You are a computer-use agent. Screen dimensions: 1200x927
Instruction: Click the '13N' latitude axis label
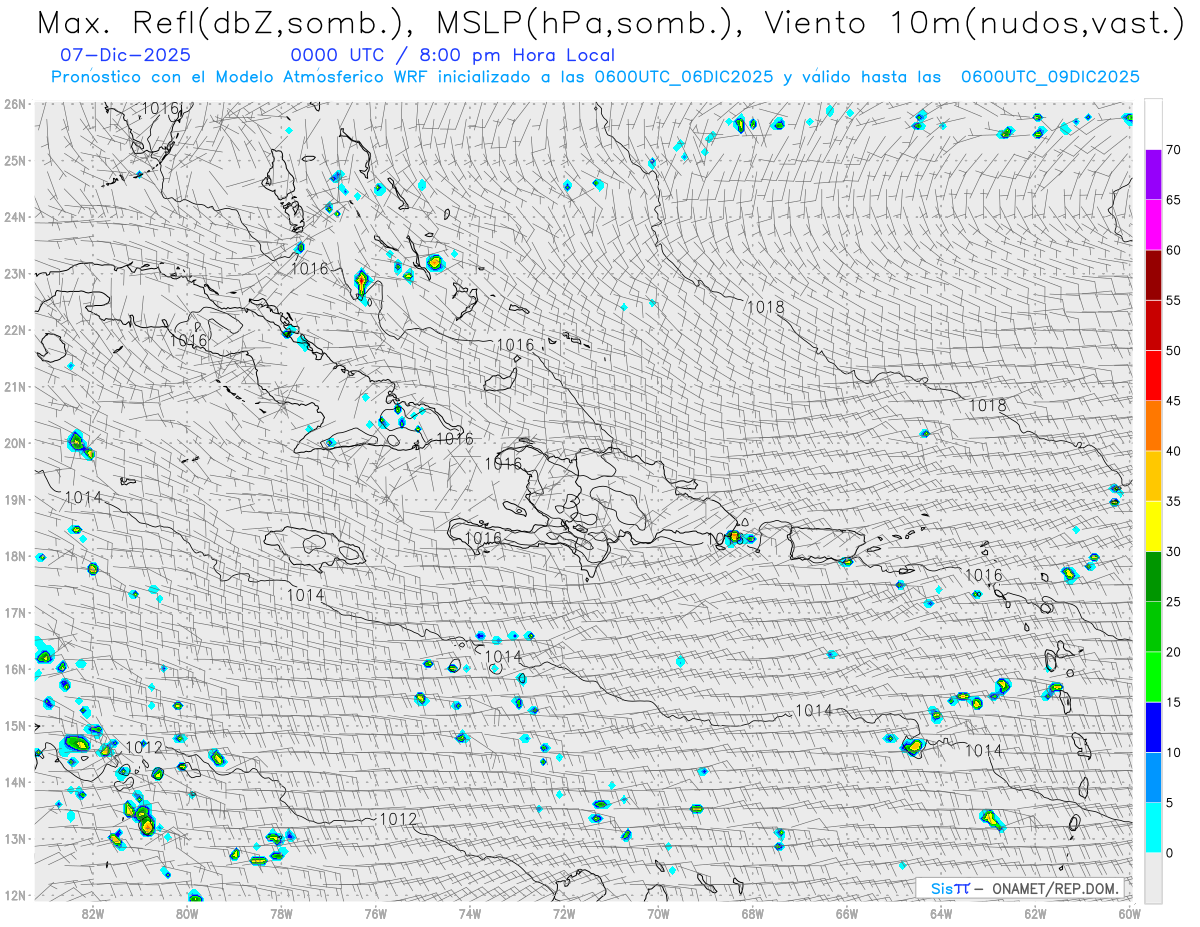tap(16, 839)
